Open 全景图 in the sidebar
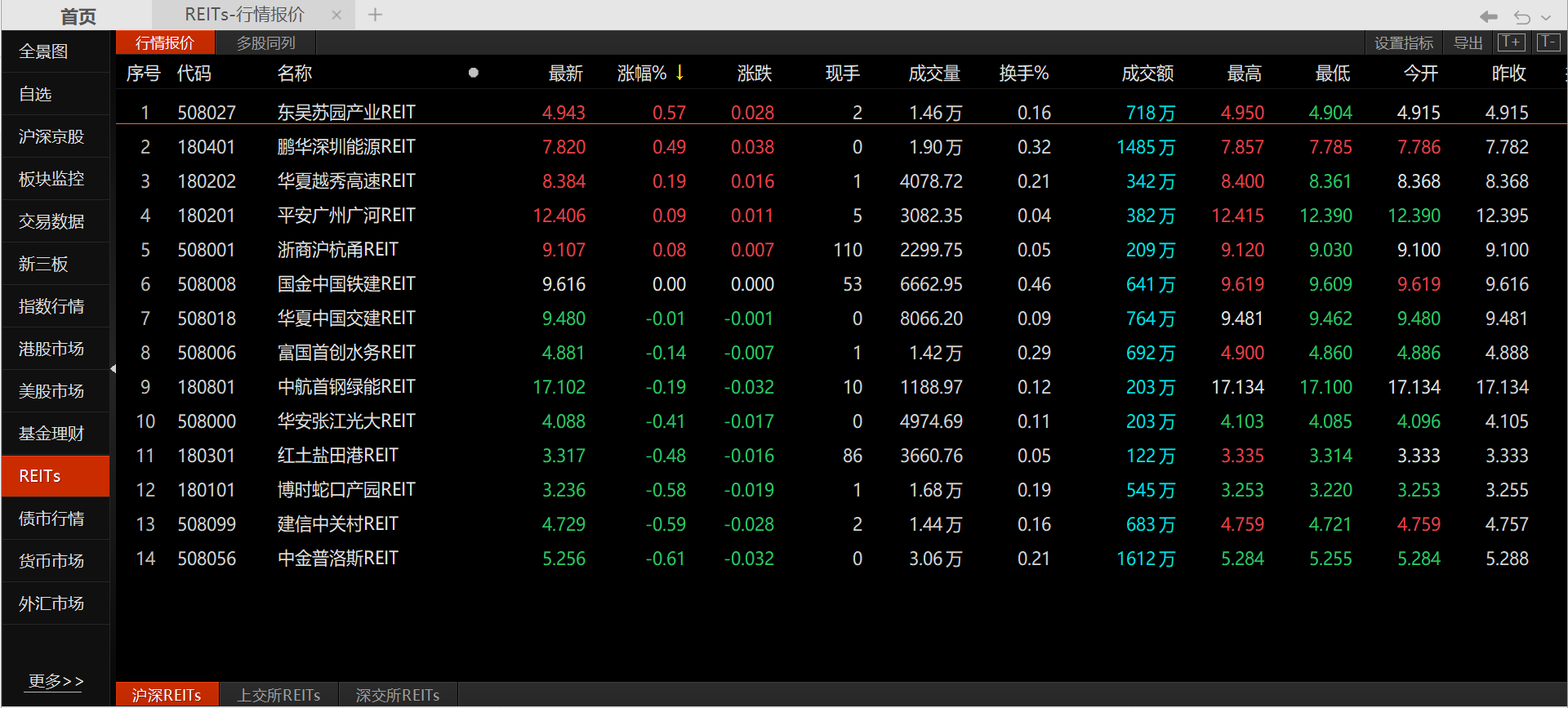Image resolution: width=1568 pixels, height=708 pixels. click(56, 51)
